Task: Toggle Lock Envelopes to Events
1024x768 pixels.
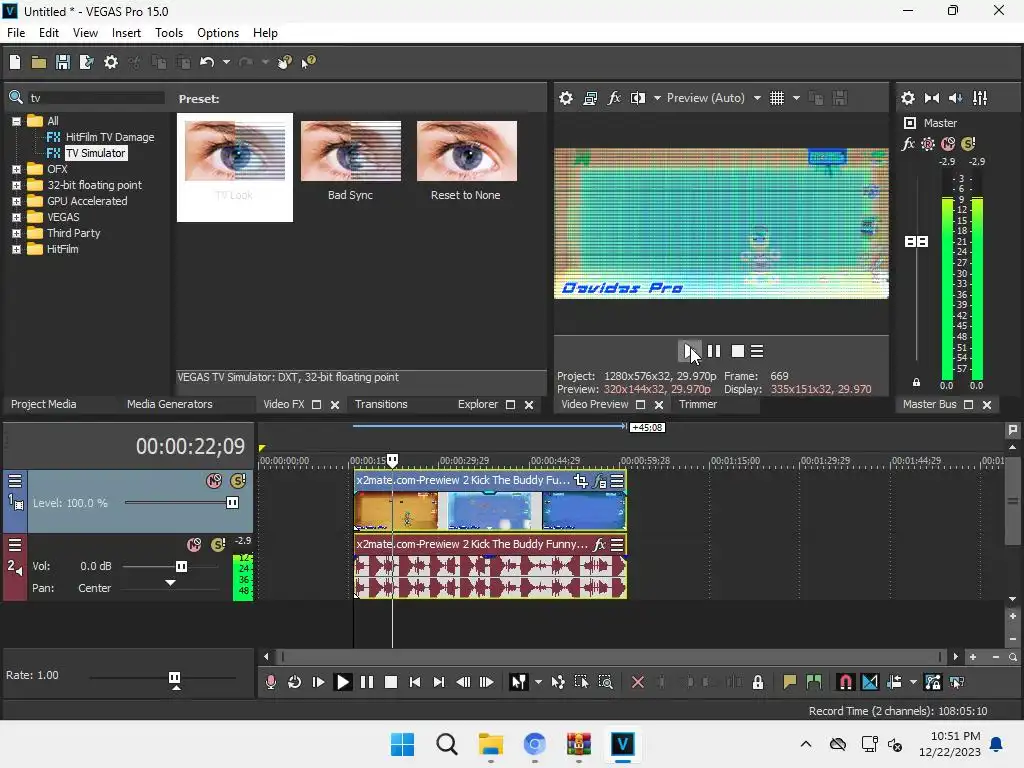Action: pyautogui.click(x=933, y=682)
